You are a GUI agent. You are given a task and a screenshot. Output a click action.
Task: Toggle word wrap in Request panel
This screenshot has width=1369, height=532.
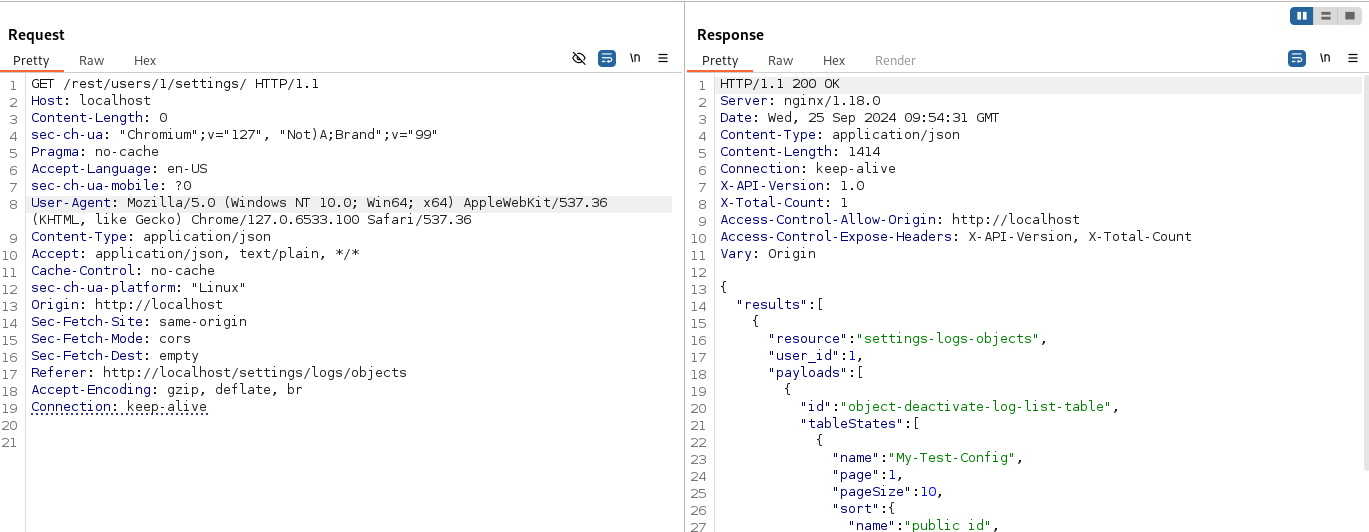tap(607, 59)
